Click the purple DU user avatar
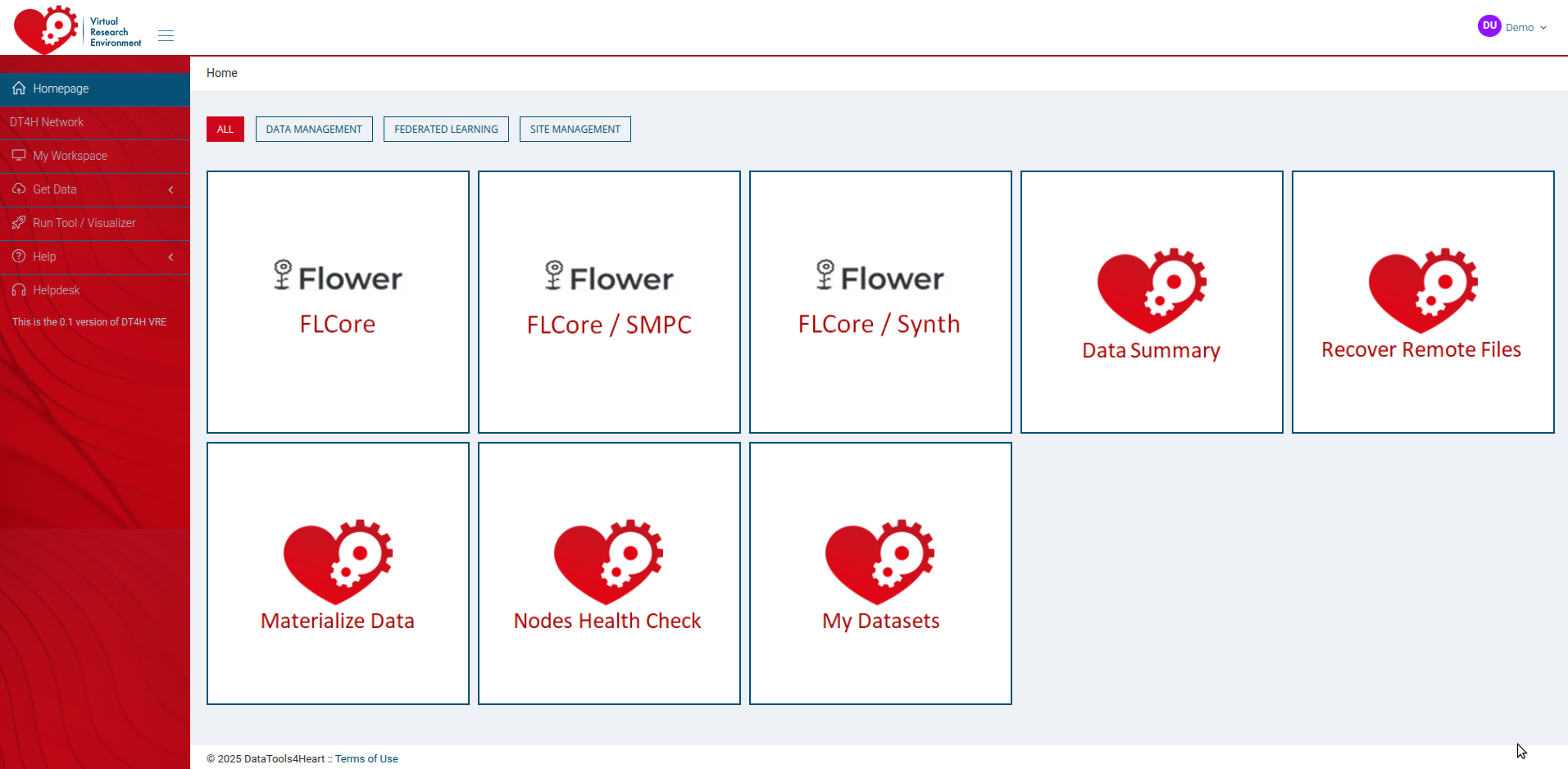This screenshot has height=769, width=1568. tap(1488, 26)
